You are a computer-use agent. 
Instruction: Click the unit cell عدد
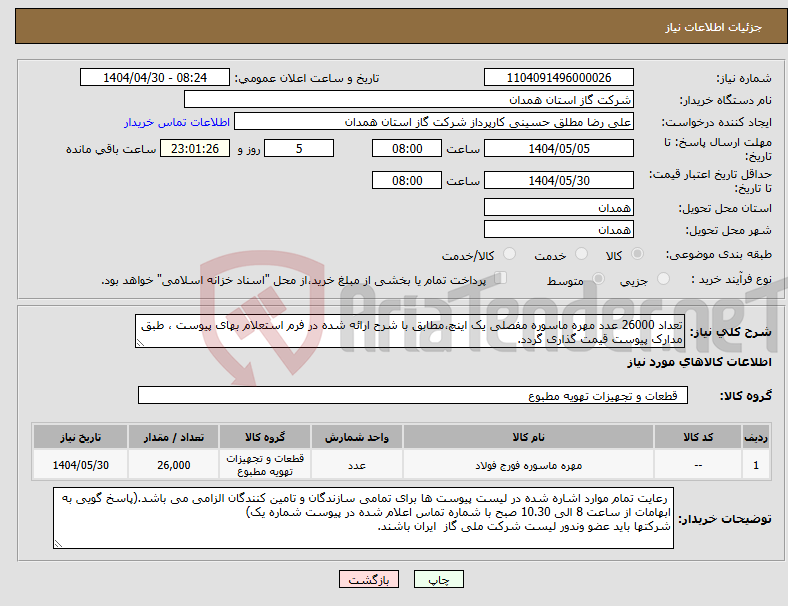pos(357,465)
